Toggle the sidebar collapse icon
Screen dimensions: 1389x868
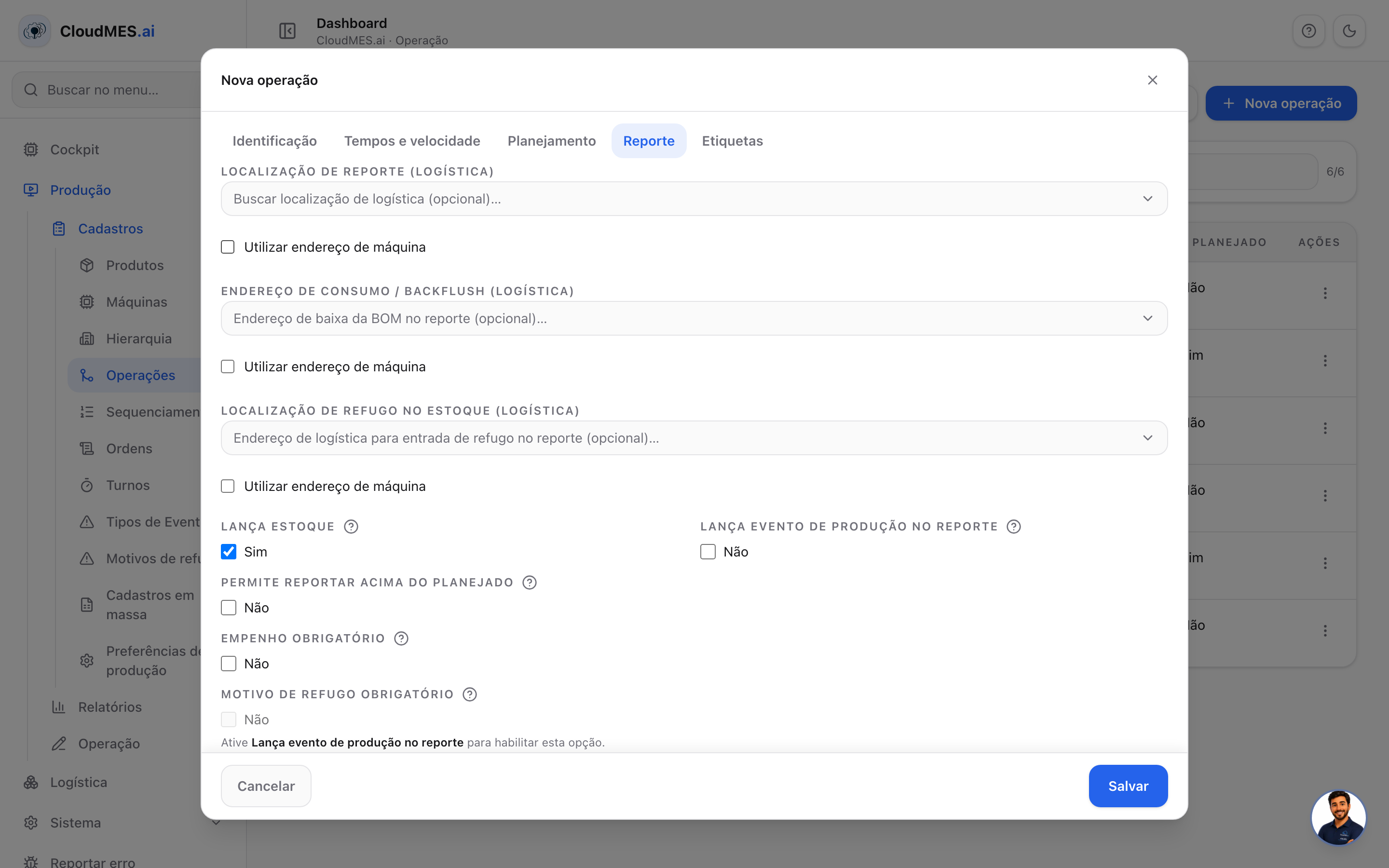[x=287, y=31]
